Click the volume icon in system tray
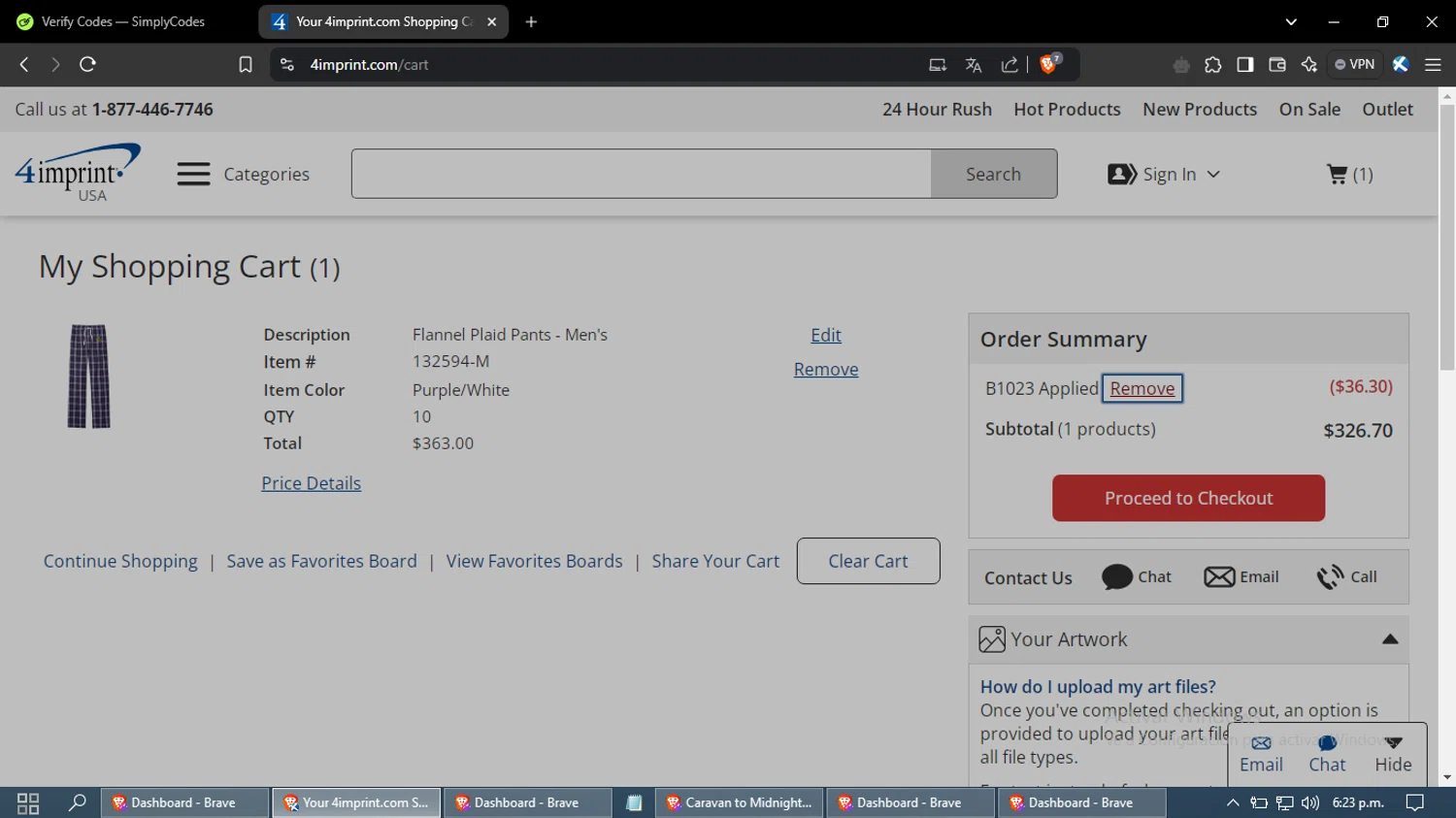Viewport: 1456px width, 818px height. pos(1310,802)
